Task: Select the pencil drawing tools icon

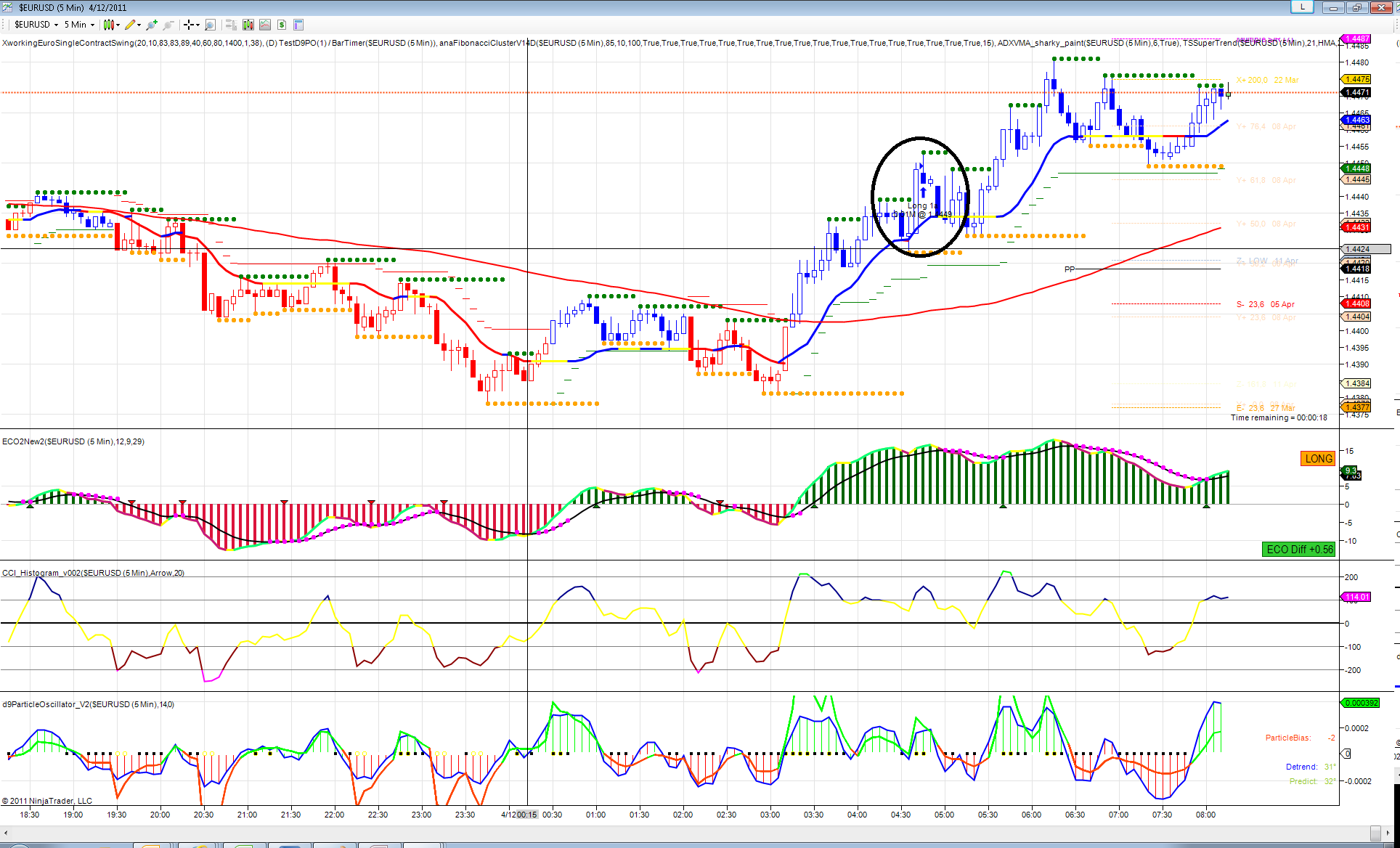Action: click(130, 25)
